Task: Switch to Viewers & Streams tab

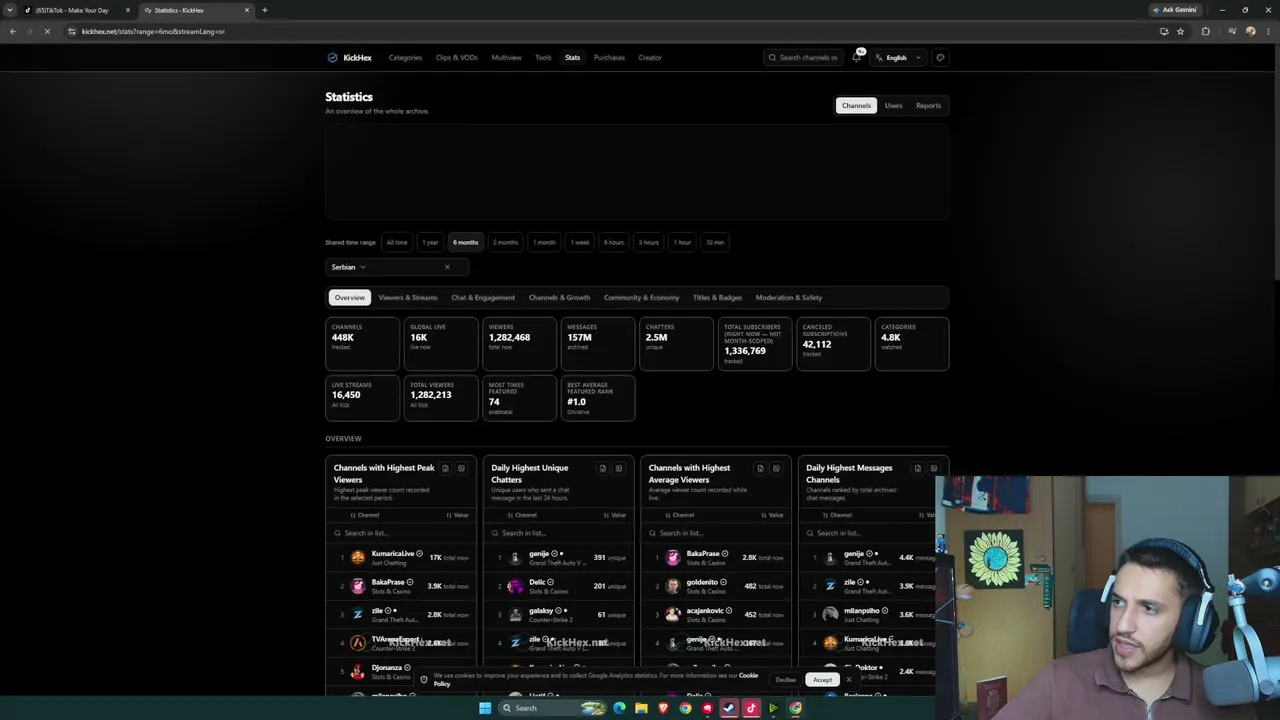Action: click(x=408, y=297)
